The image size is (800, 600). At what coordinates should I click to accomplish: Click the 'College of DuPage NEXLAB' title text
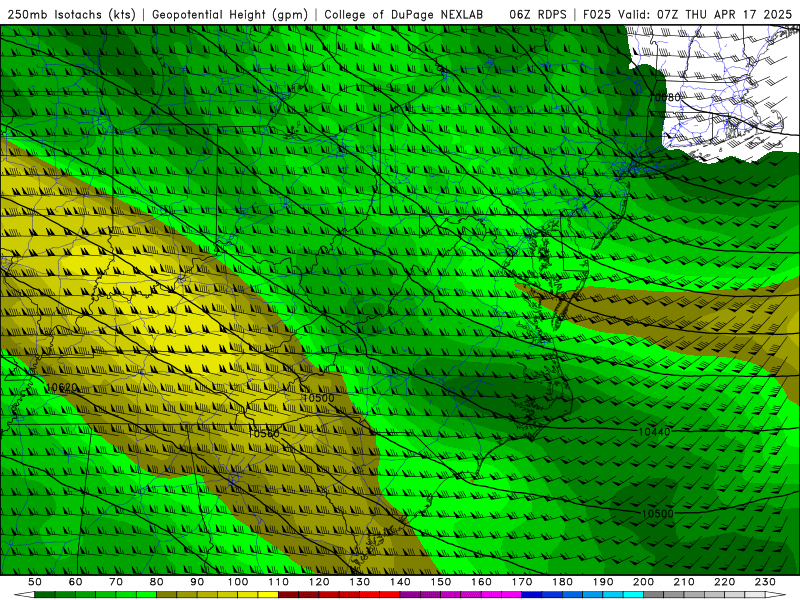(403, 14)
